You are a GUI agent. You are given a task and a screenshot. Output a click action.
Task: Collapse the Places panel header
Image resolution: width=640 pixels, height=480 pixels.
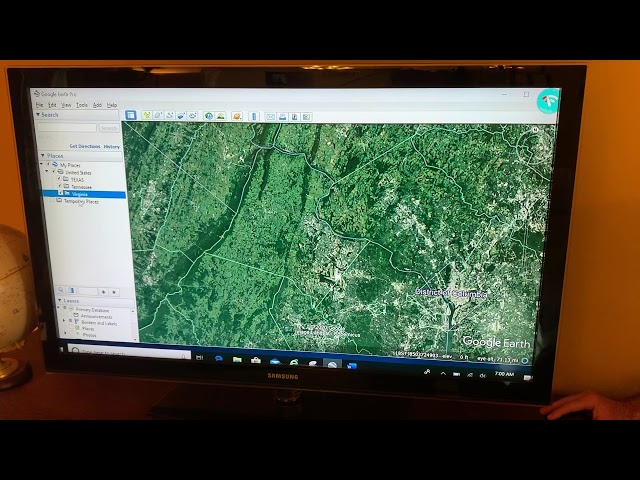[81, 156]
